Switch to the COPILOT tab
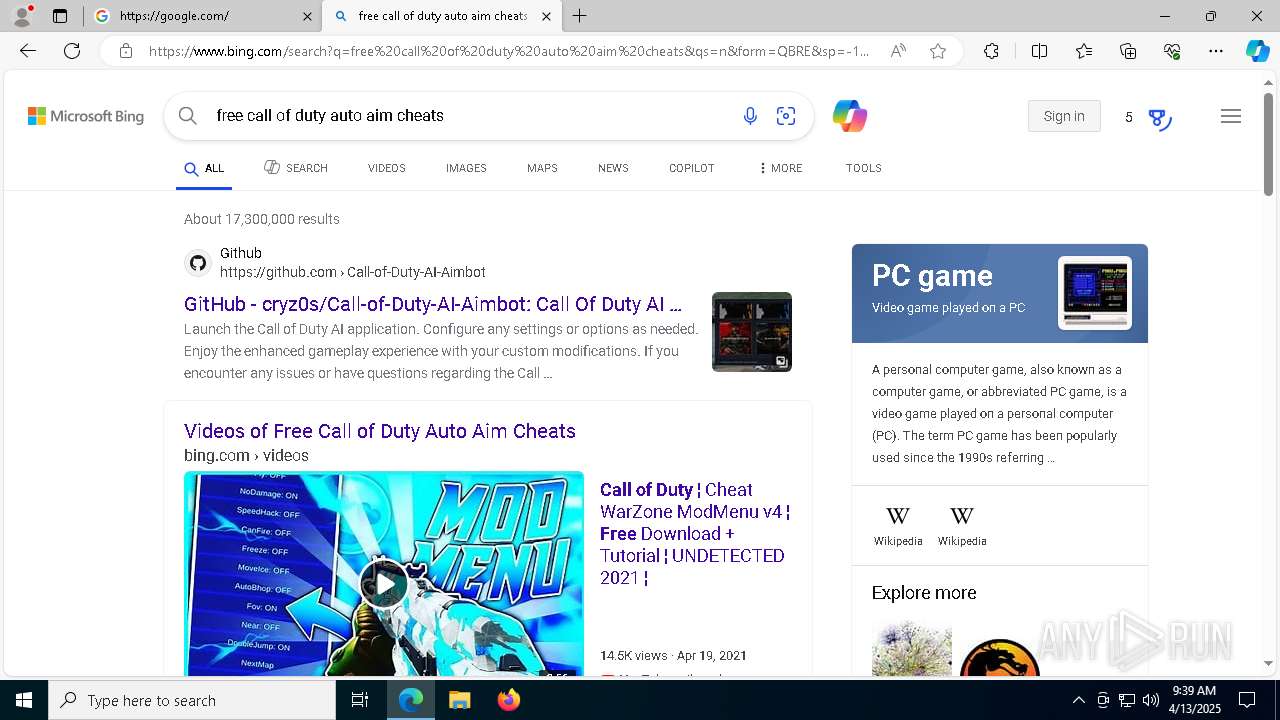Screen dimensions: 1280x720 691,168
